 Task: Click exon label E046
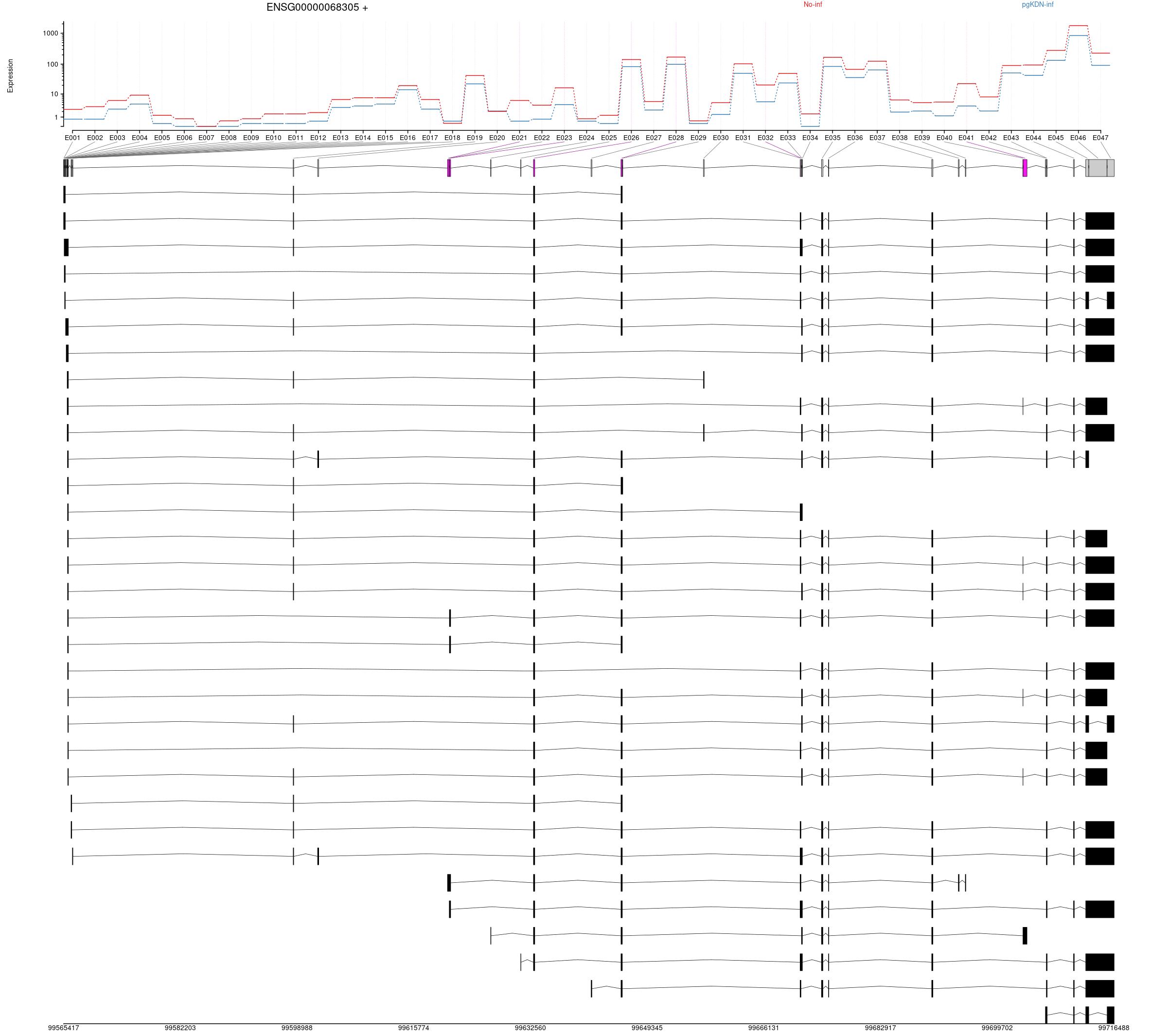click(x=1078, y=138)
